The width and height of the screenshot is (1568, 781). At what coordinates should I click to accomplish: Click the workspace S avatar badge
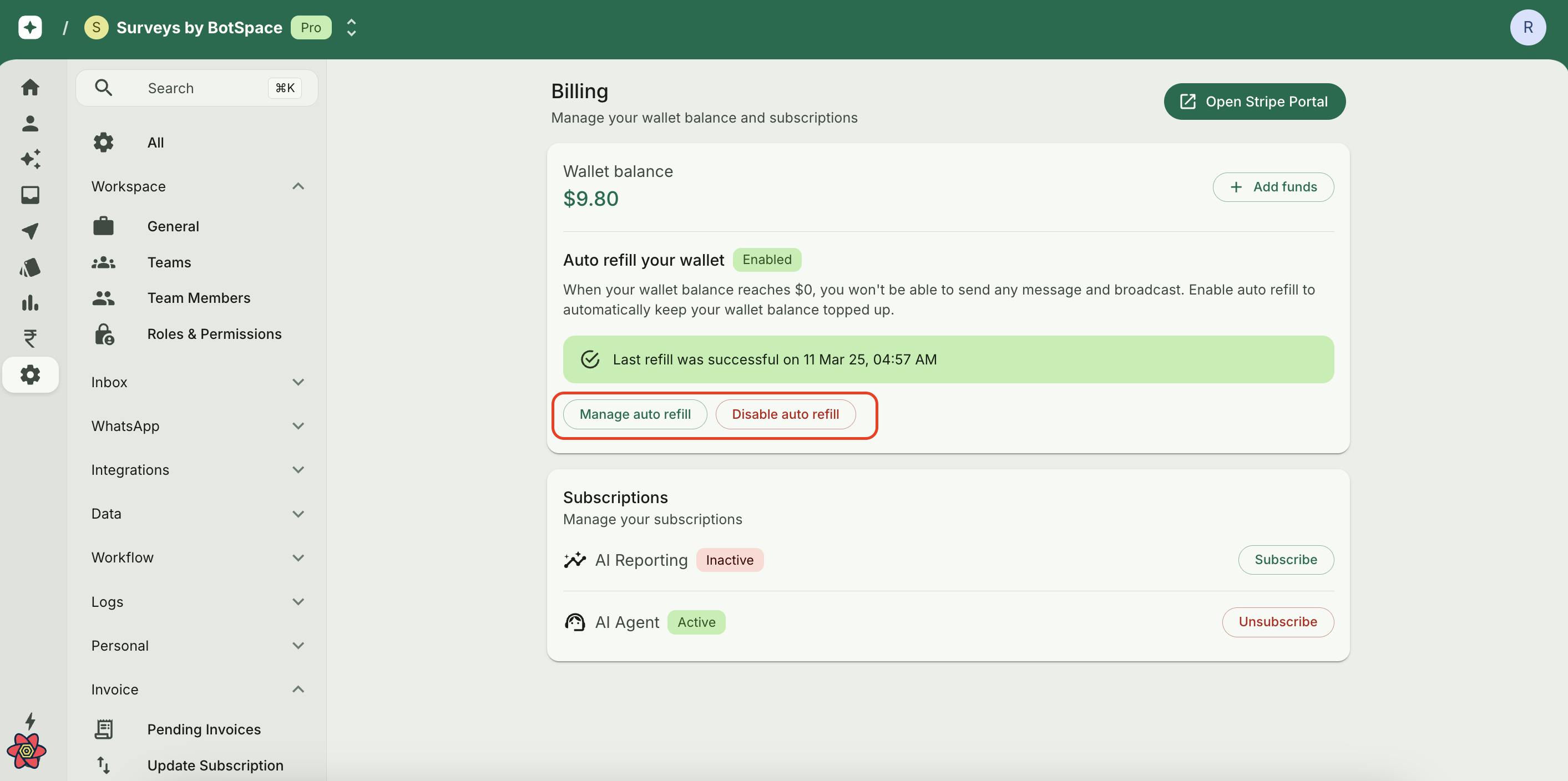click(96, 27)
